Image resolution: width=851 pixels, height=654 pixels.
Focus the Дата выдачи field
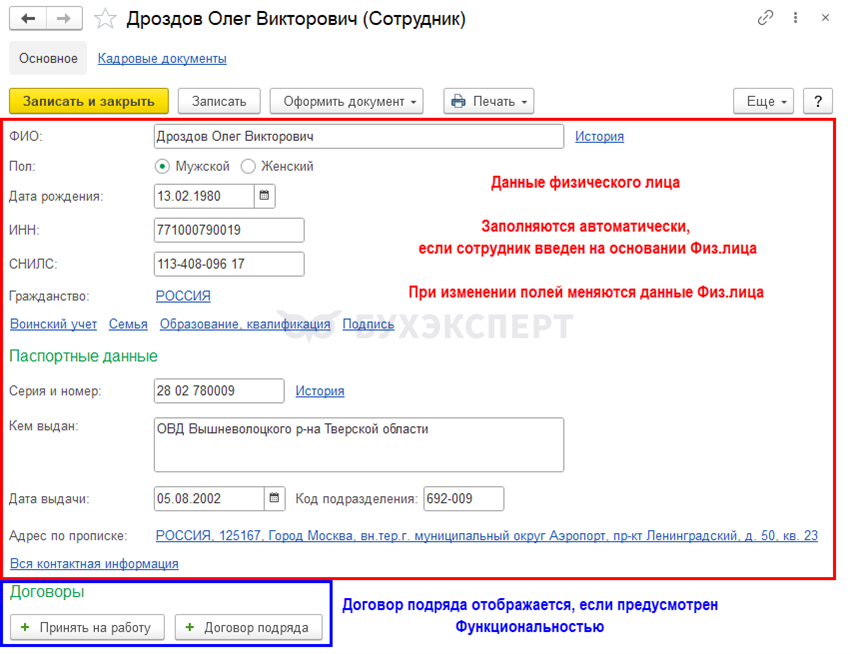click(209, 498)
